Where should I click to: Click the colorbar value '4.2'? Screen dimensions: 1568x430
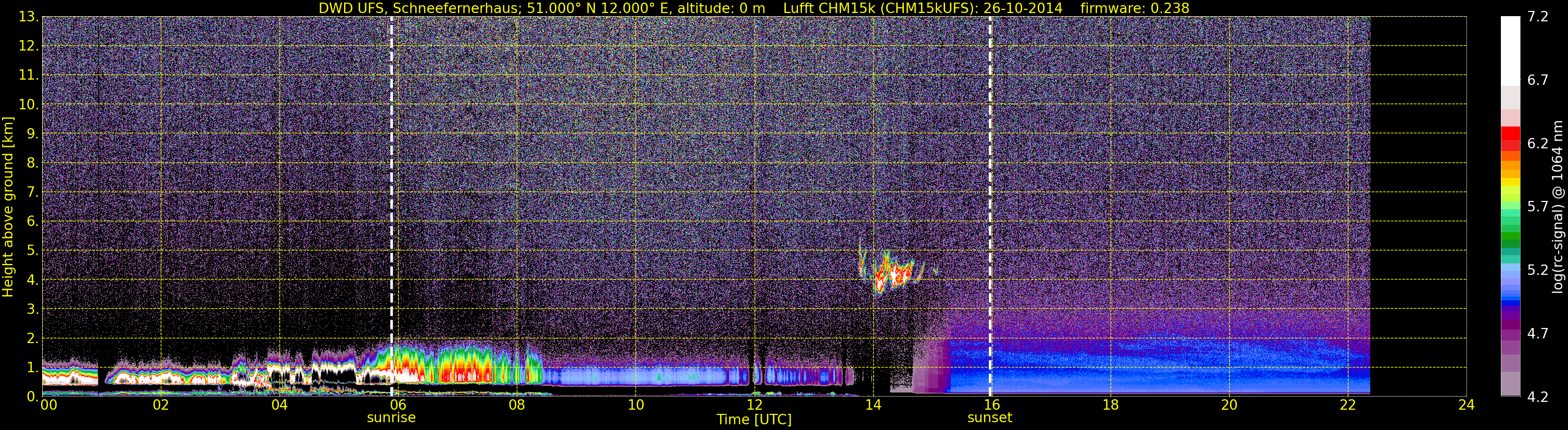(1538, 397)
